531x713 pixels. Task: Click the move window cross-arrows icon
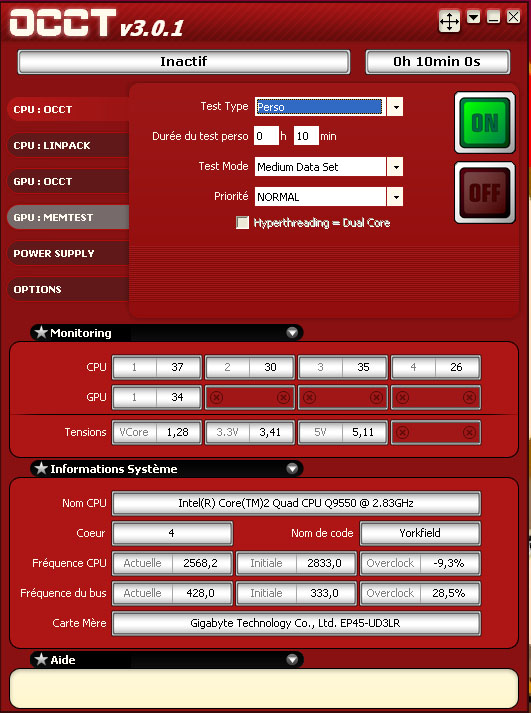(449, 21)
